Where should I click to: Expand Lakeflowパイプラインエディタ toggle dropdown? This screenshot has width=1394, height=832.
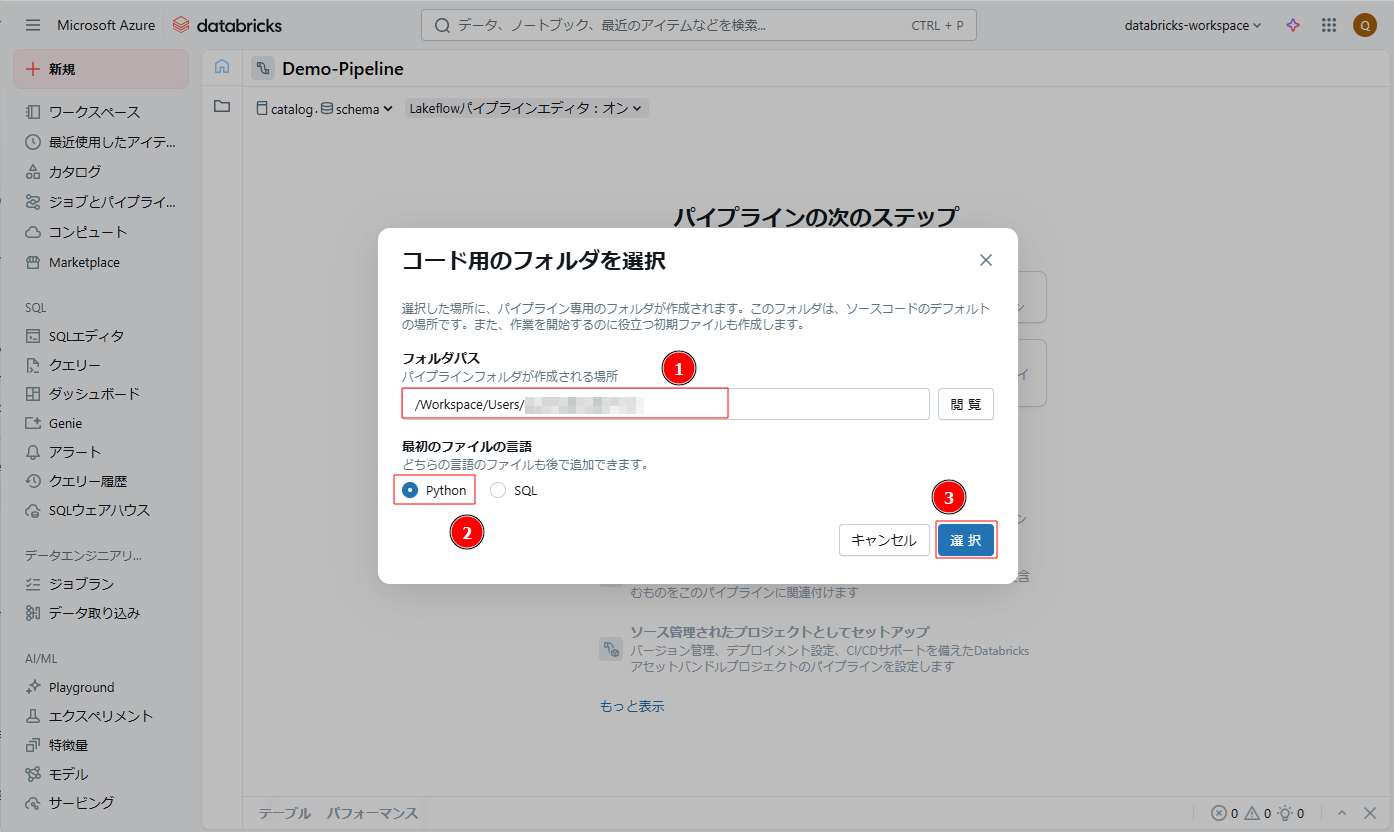pos(526,108)
